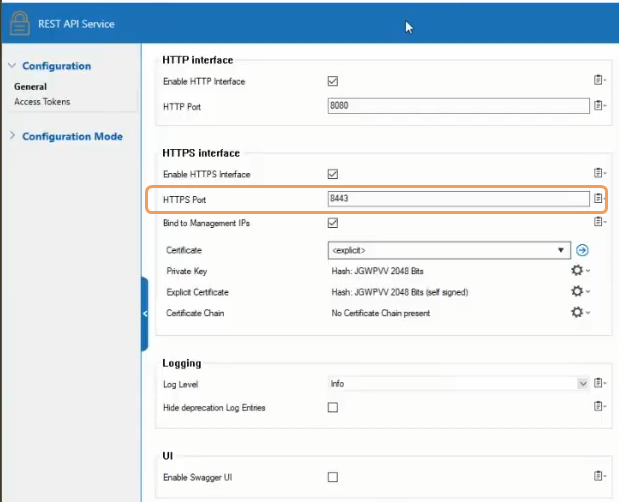Click clipboard icon beside Enable Swagger UI

(x=598, y=477)
